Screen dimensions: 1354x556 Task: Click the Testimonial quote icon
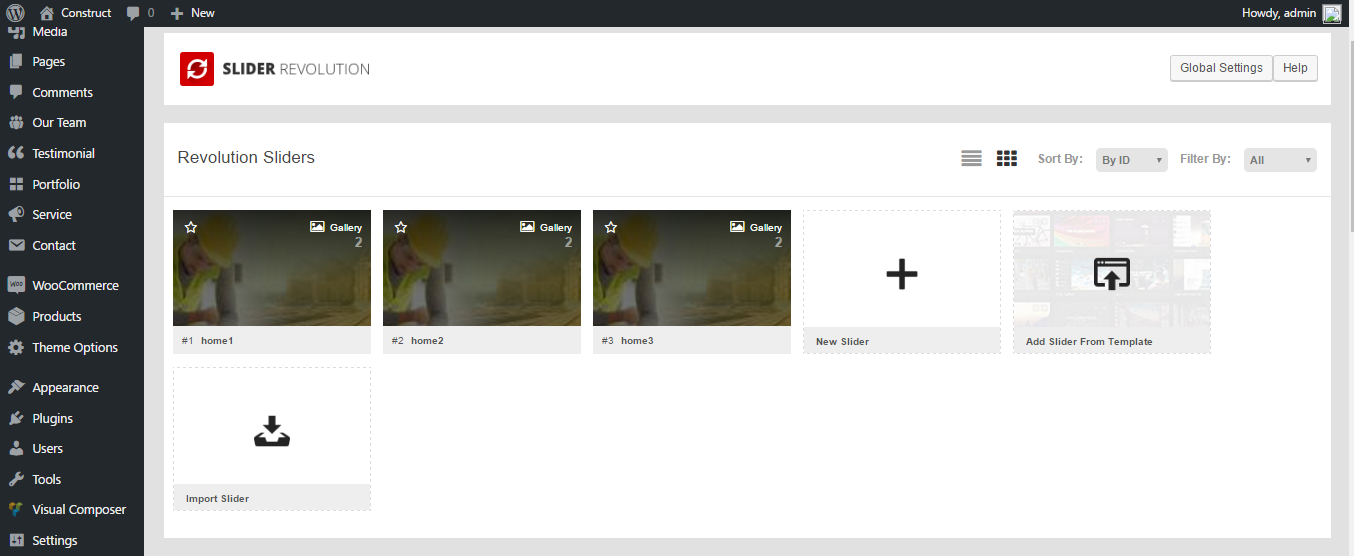16,153
